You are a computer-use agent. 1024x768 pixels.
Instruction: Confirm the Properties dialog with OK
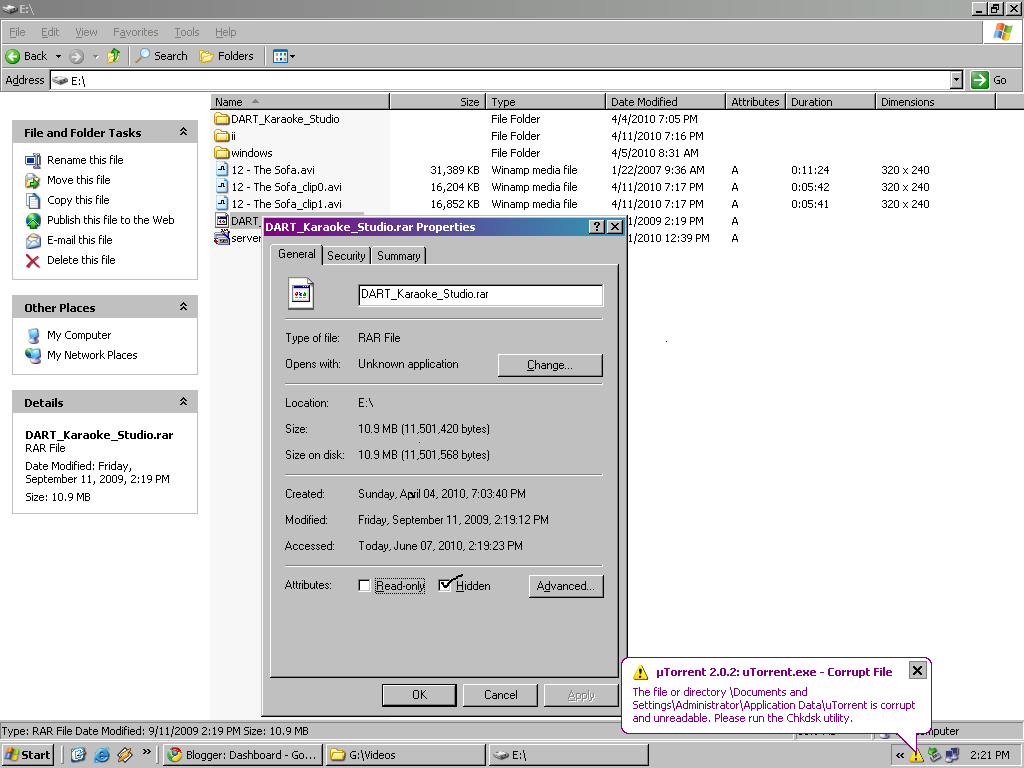point(419,695)
